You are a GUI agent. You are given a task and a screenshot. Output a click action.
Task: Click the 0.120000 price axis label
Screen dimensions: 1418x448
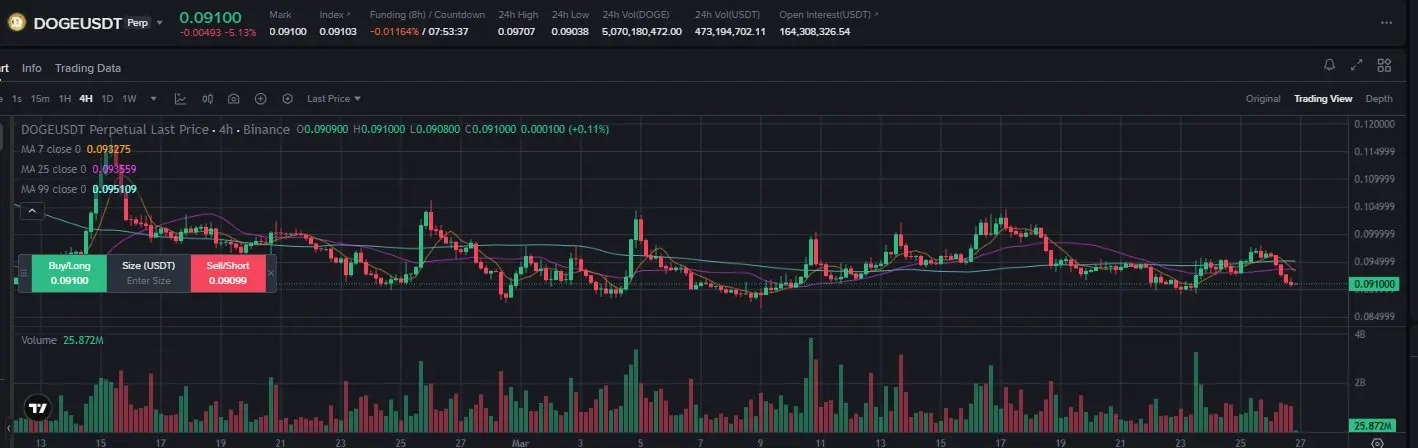(x=1375, y=124)
